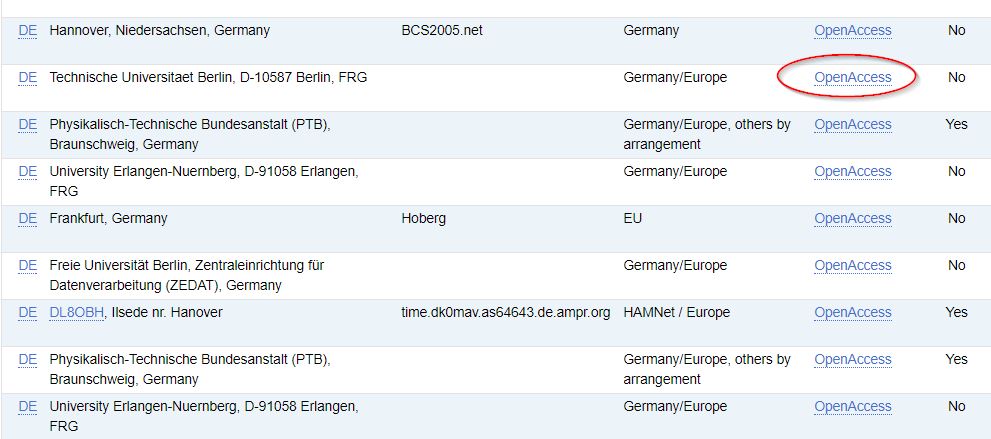Open DE link beside Freie Universität Berlin

[x=28, y=265]
